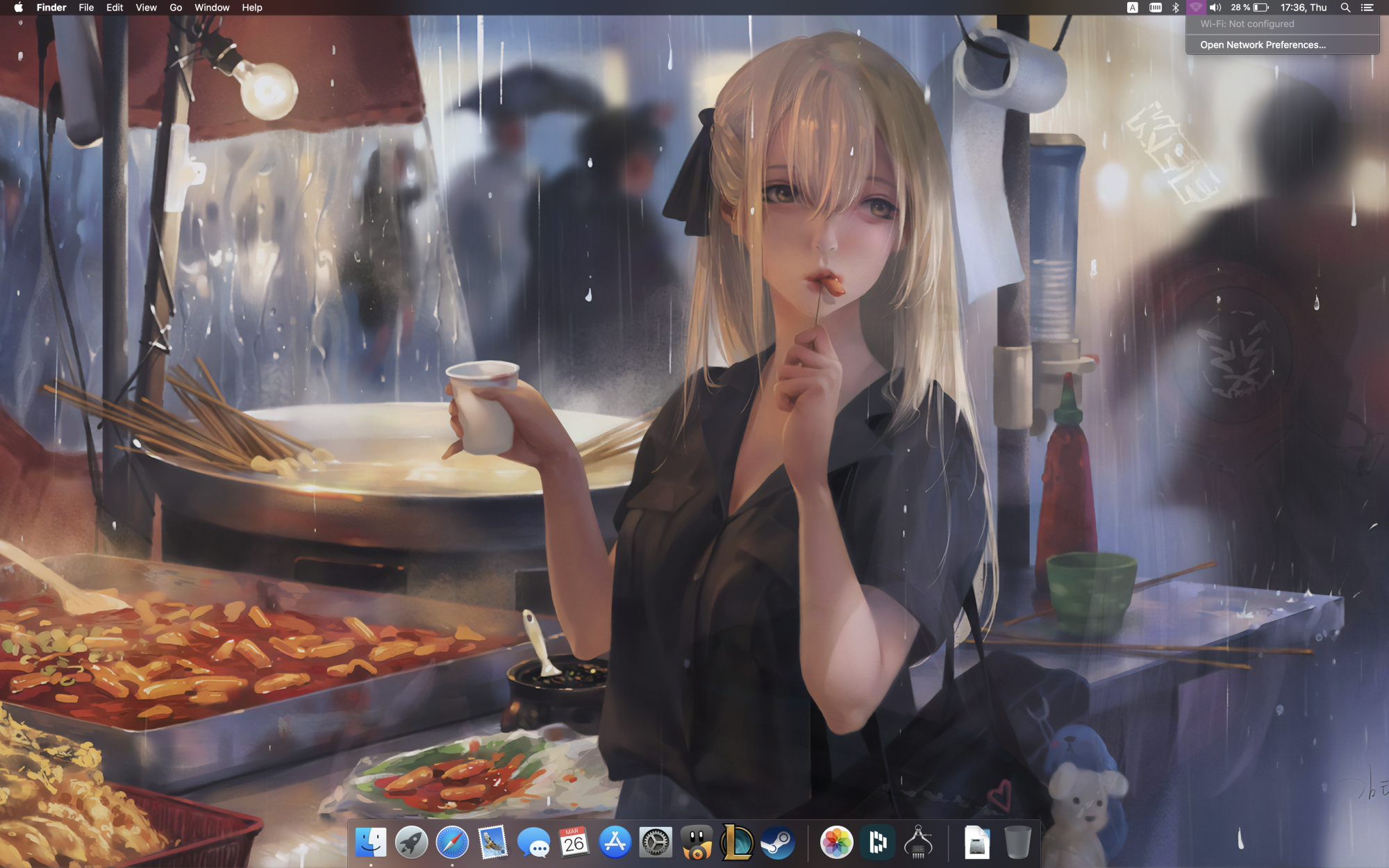Open Mail stamp icon in Dock
1389x868 pixels.
tap(493, 843)
